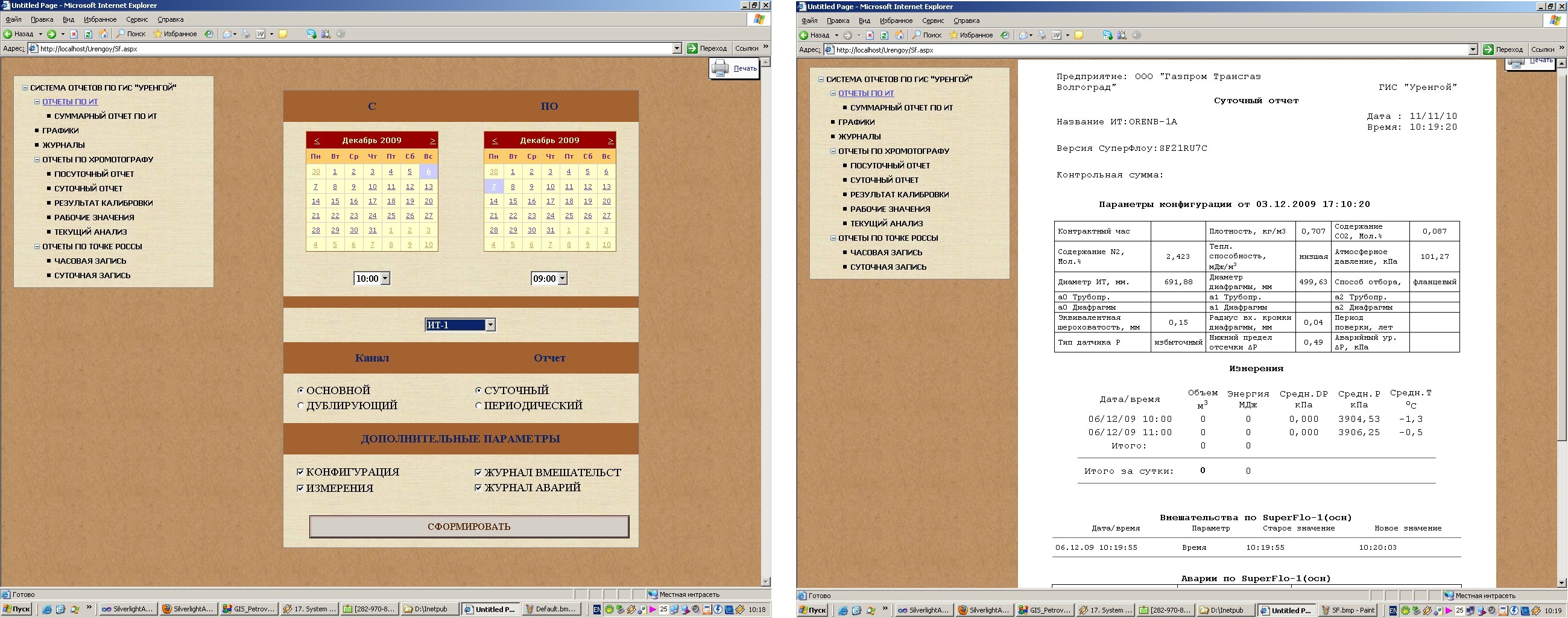
Task: Click the Skype icon in left browser toolbar
Action: 311,34
